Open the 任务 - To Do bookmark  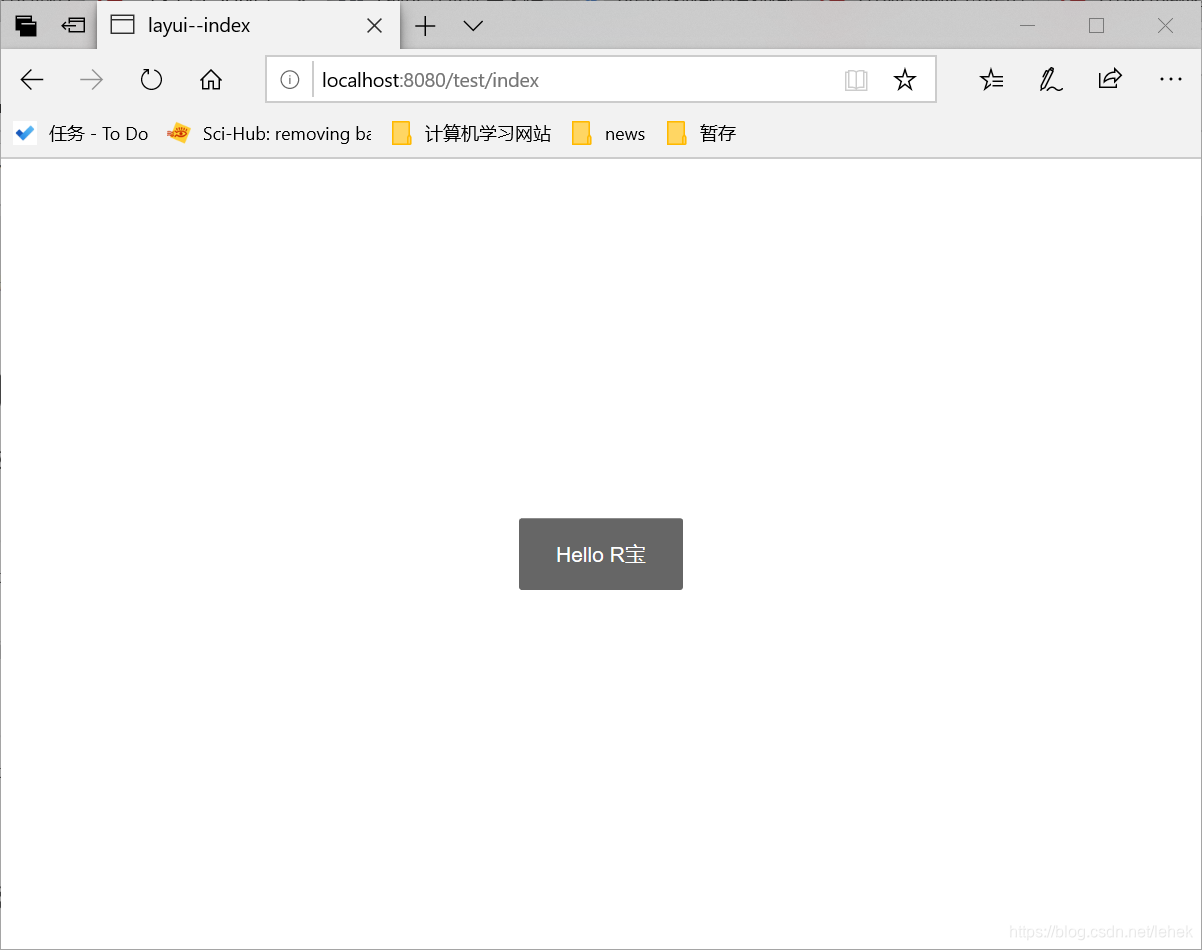click(81, 133)
